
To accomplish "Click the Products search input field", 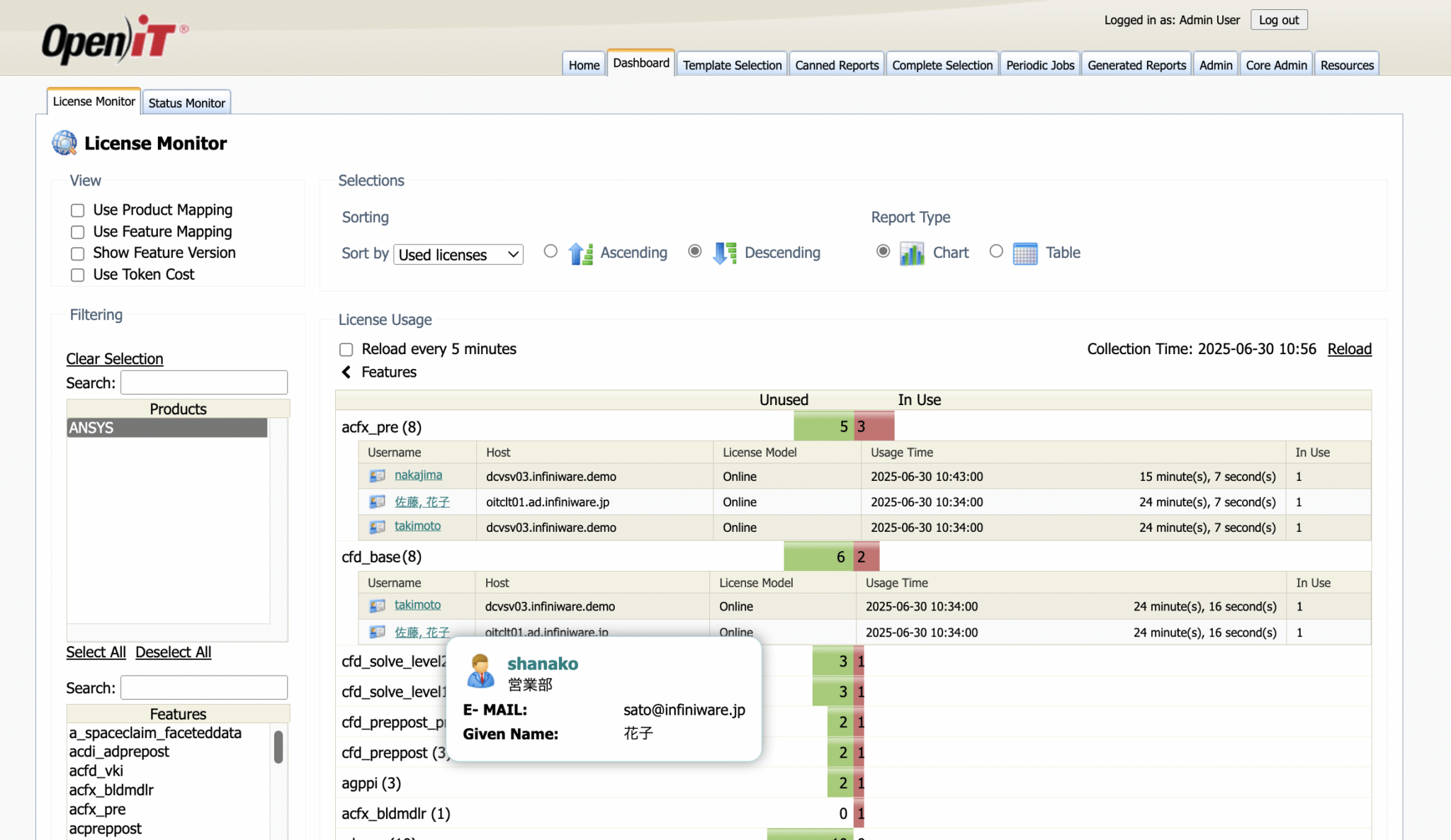I will (x=204, y=382).
